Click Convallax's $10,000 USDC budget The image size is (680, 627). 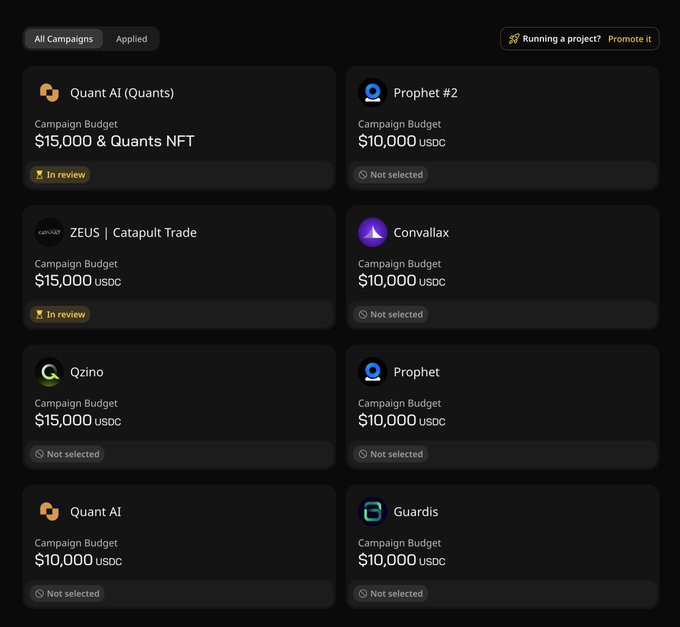coord(402,281)
